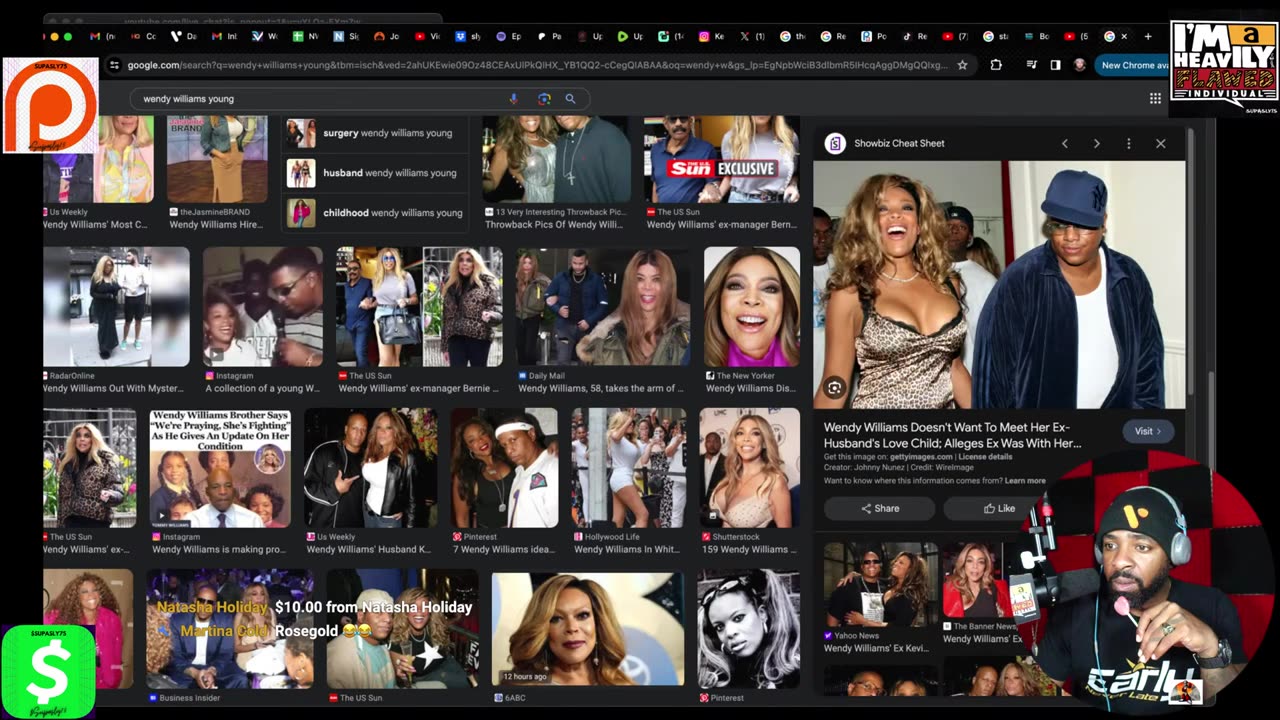Viewport: 1280px width, 720px height.
Task: Open the Learn more link
Action: (1025, 481)
